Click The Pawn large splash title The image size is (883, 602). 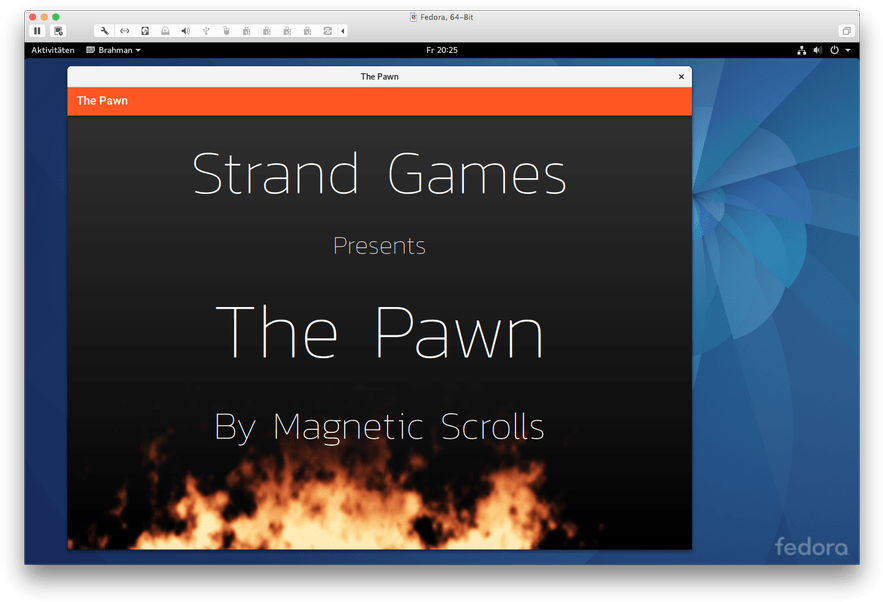pos(379,332)
